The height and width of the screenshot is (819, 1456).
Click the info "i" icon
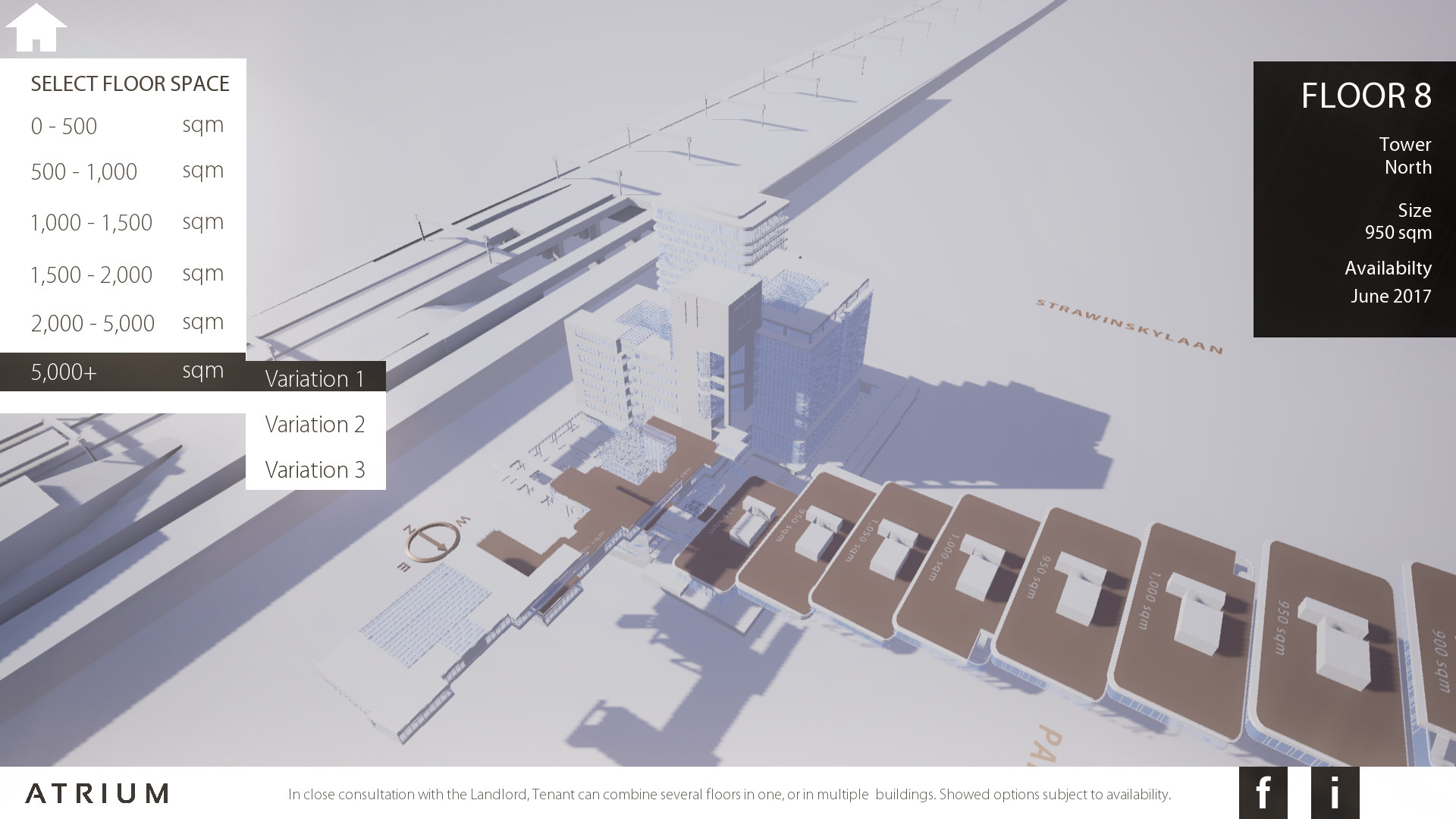point(1337,794)
